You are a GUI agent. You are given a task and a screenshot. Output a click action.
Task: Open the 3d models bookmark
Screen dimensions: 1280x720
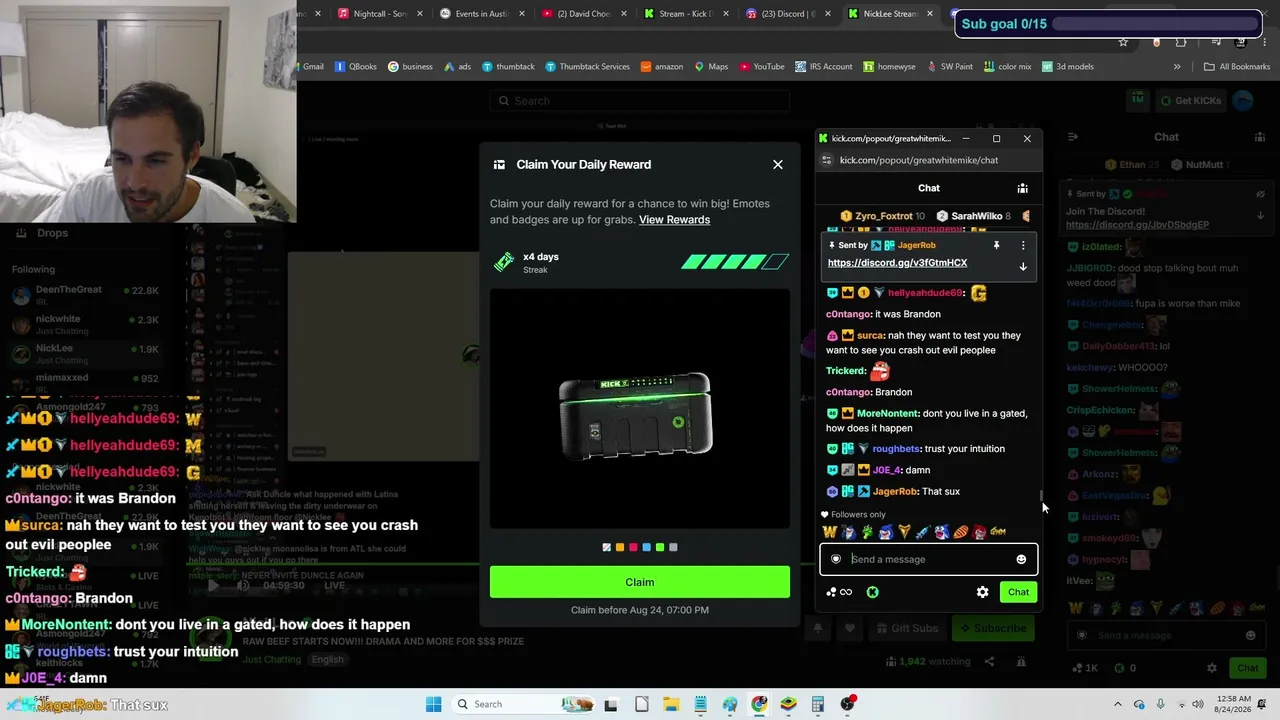point(1068,67)
